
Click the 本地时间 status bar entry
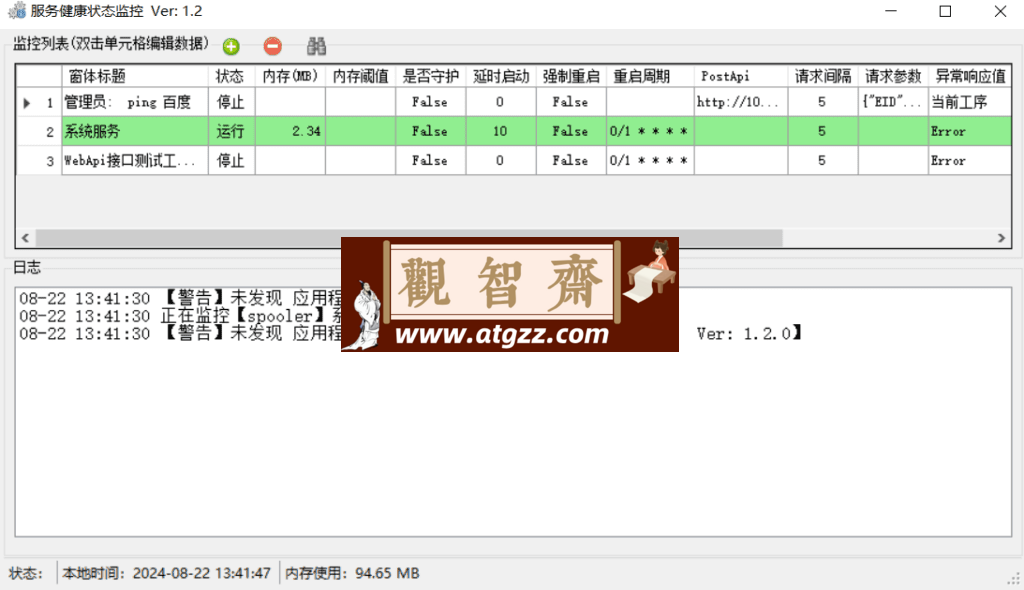(167, 573)
